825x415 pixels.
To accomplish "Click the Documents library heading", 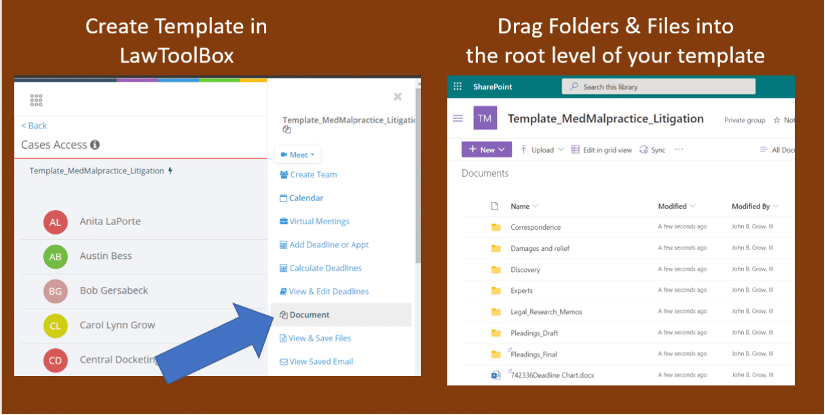I will pos(485,173).
